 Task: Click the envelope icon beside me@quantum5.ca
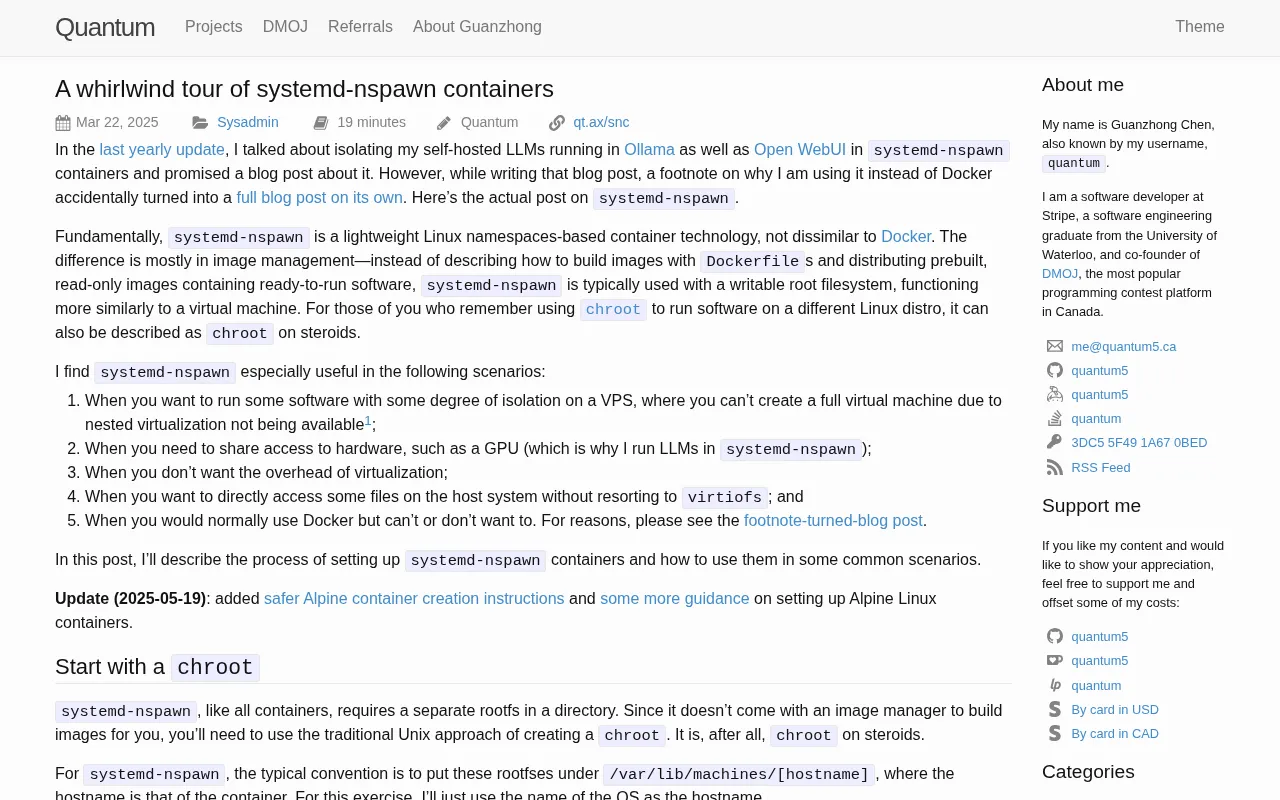(x=1055, y=346)
